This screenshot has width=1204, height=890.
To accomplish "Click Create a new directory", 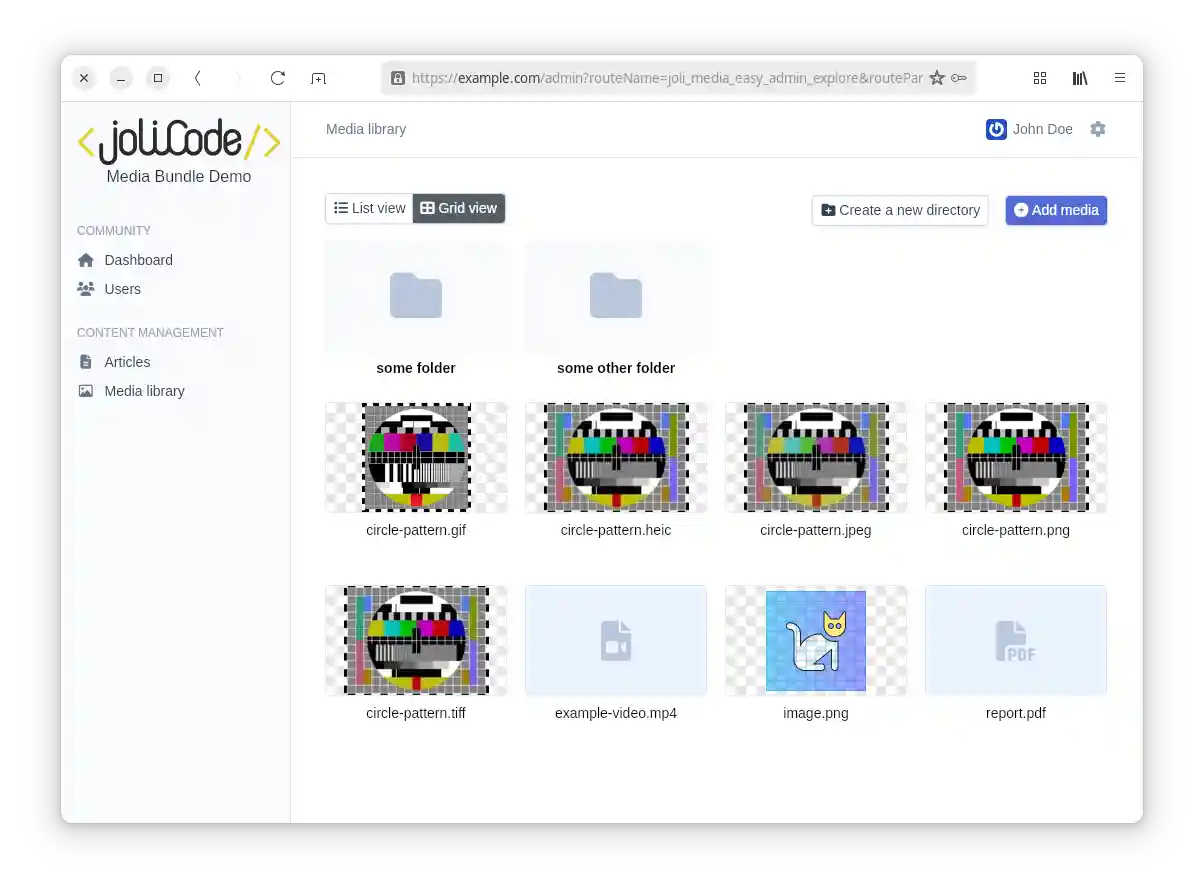I will [899, 210].
